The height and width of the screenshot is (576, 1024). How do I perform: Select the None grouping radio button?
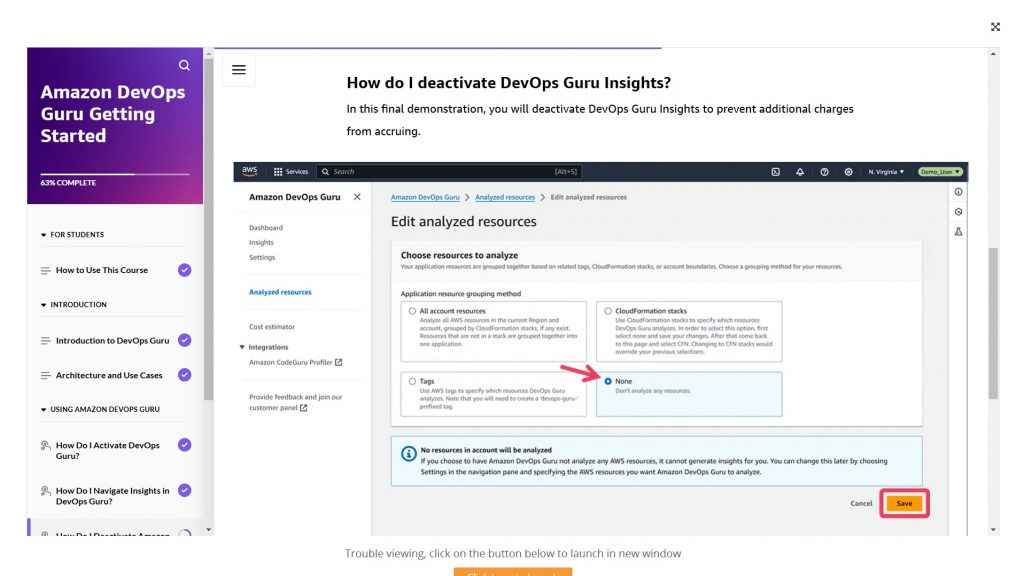[608, 381]
